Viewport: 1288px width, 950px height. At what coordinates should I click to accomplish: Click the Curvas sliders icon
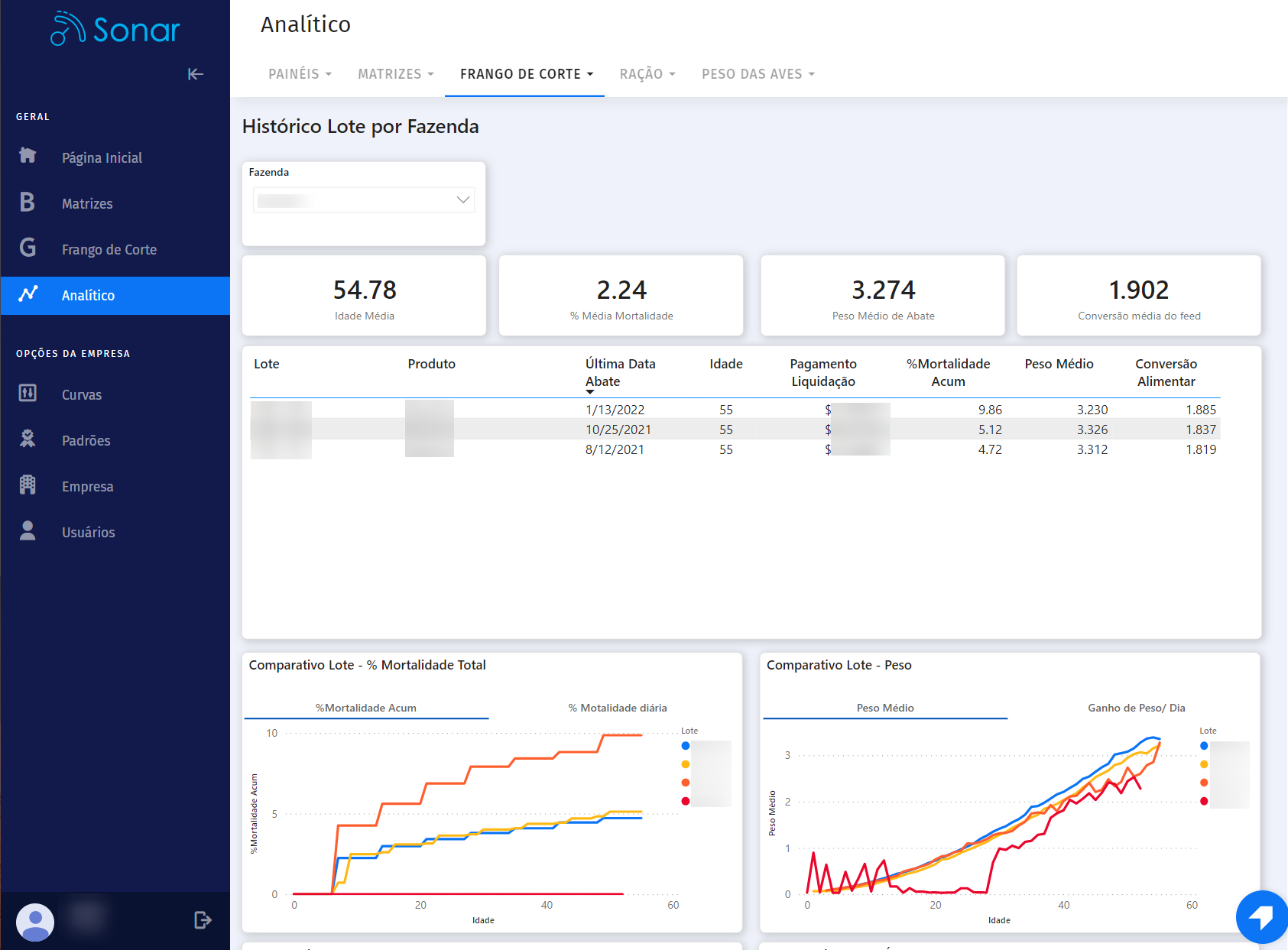(x=28, y=393)
